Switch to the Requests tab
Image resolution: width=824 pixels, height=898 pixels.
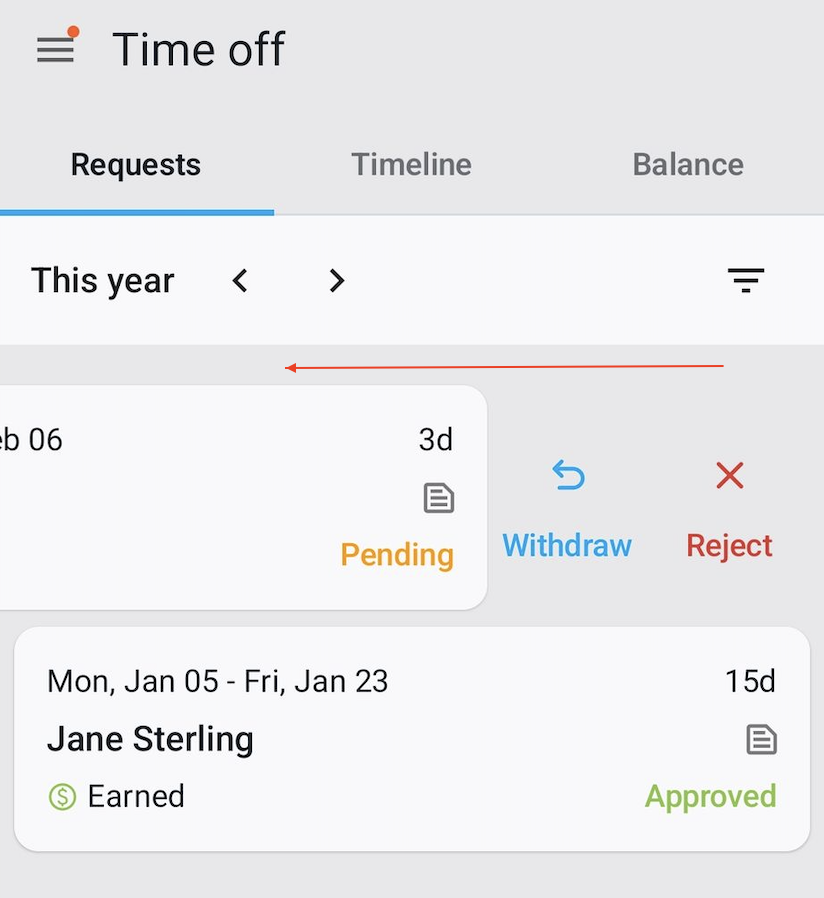click(x=136, y=165)
